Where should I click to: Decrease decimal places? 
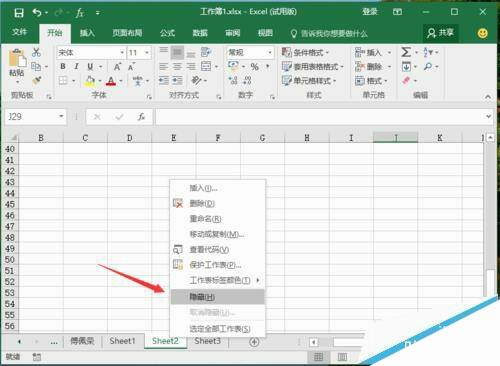pos(247,80)
